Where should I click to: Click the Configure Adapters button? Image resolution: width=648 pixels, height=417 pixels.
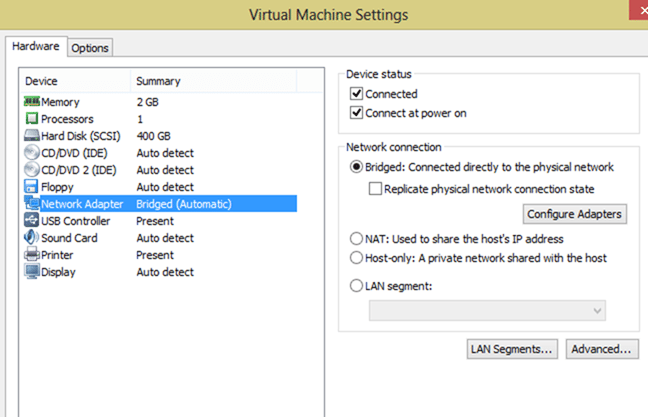[x=574, y=214]
